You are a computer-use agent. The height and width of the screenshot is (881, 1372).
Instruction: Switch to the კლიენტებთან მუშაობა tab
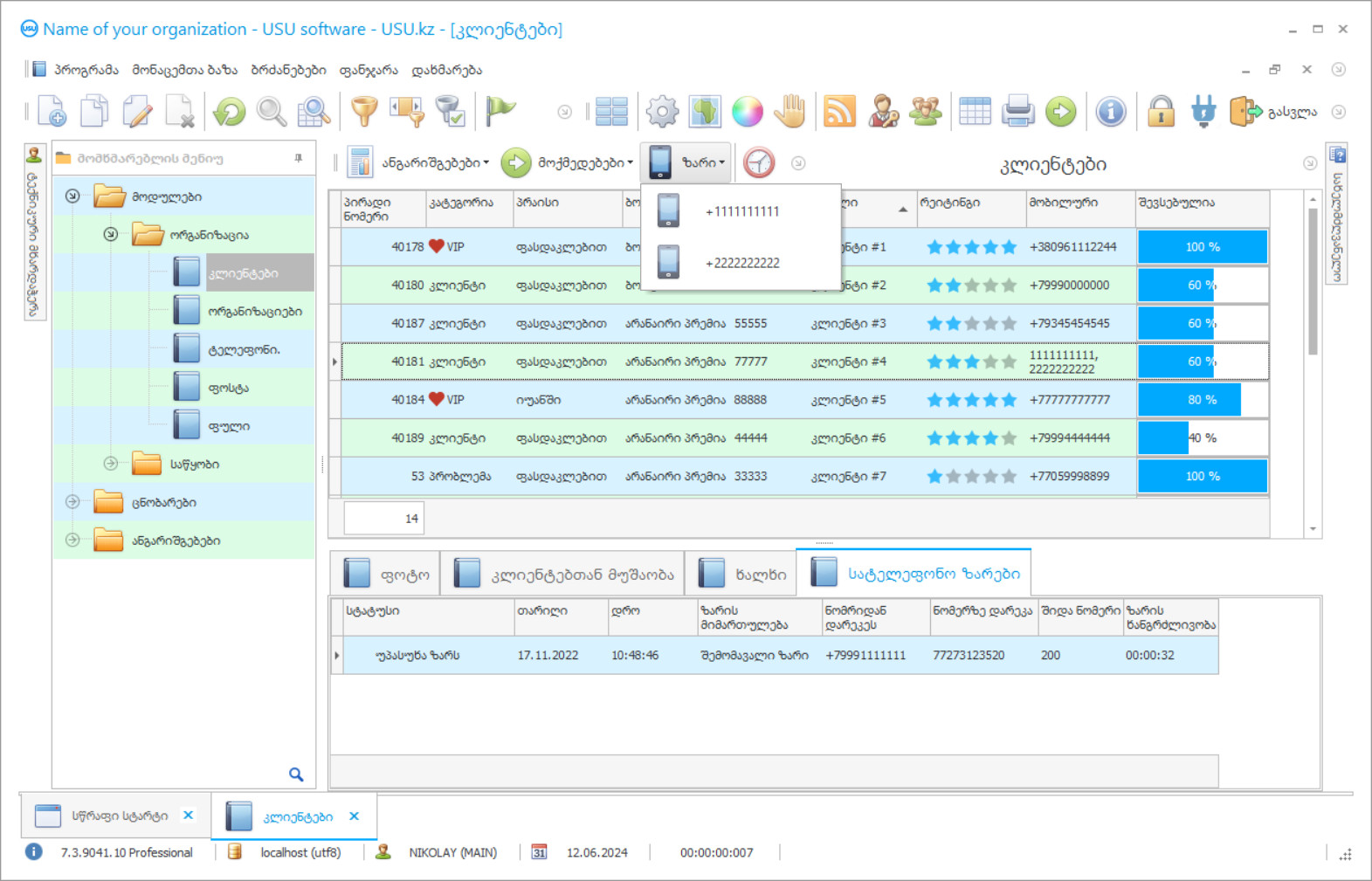tap(562, 574)
